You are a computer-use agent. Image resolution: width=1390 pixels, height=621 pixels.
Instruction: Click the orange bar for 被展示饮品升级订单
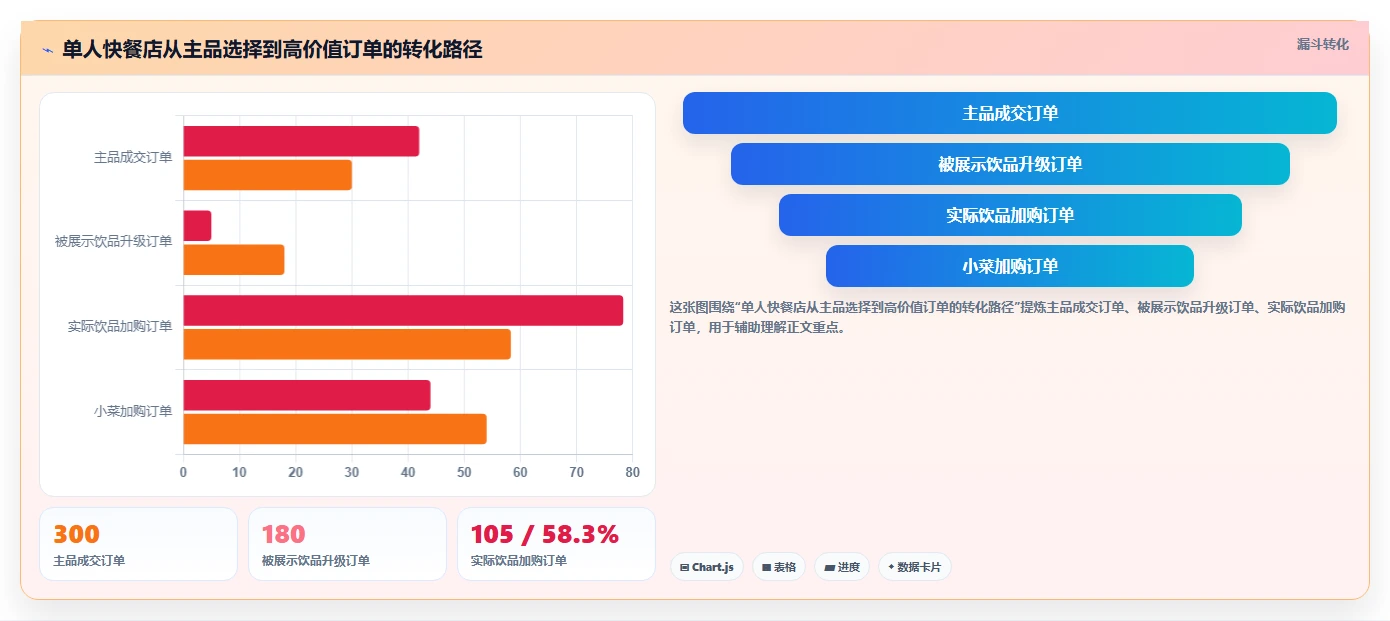pyautogui.click(x=233, y=260)
